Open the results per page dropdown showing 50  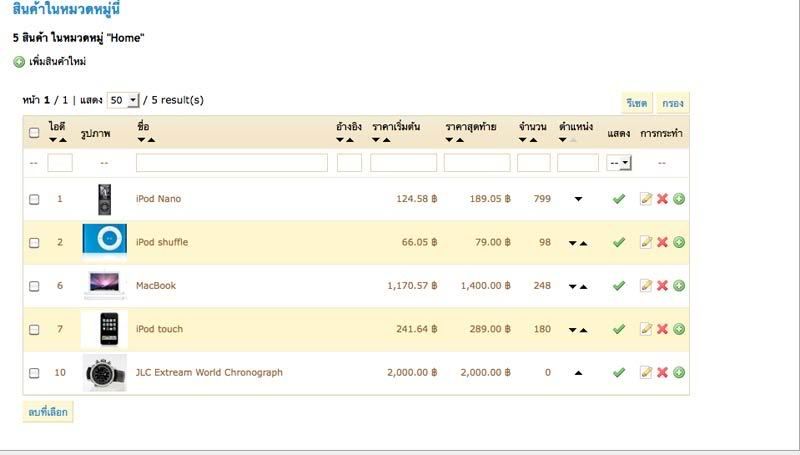(x=122, y=100)
